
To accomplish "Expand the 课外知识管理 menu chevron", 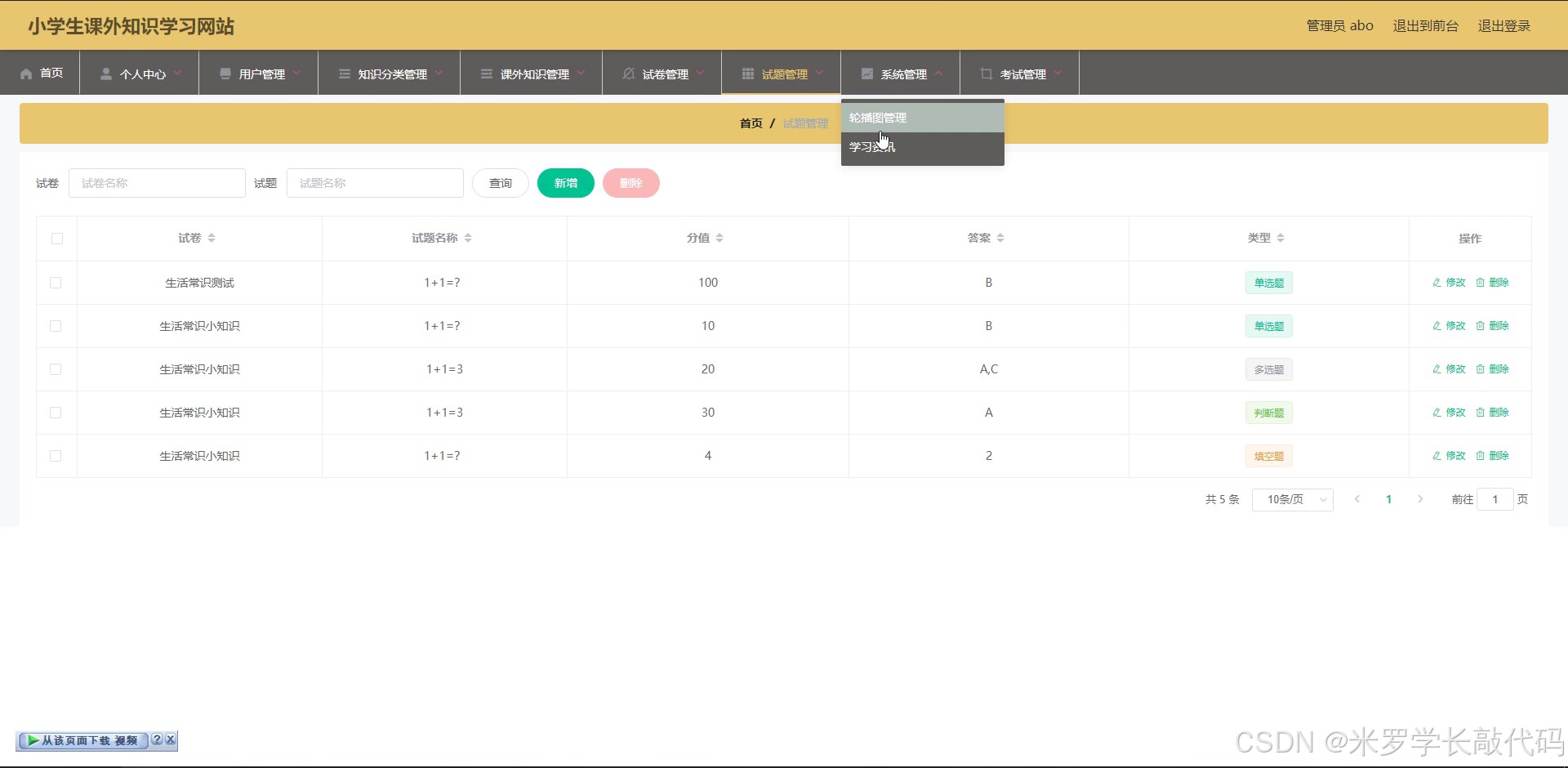I will (581, 74).
